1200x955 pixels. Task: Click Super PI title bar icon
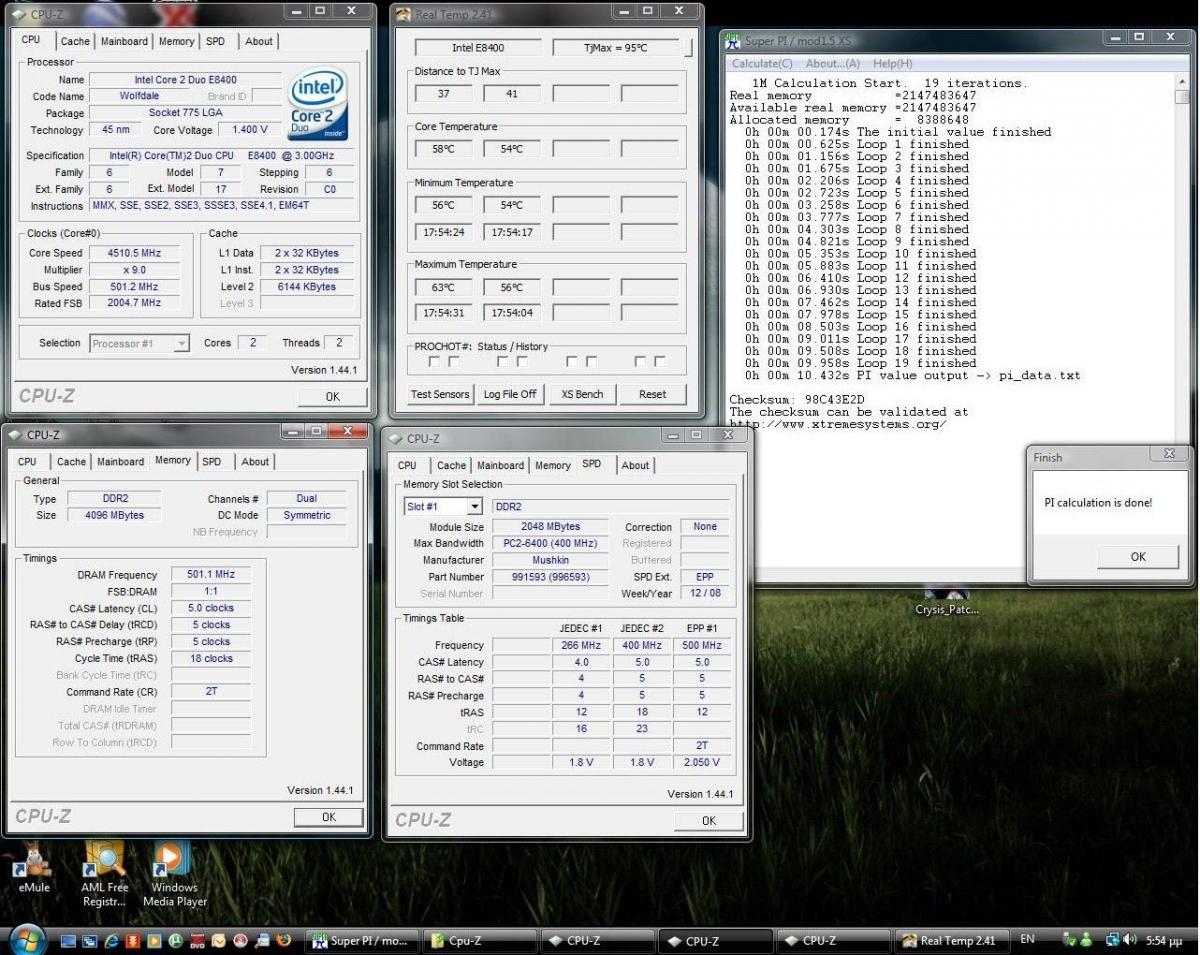(x=733, y=41)
